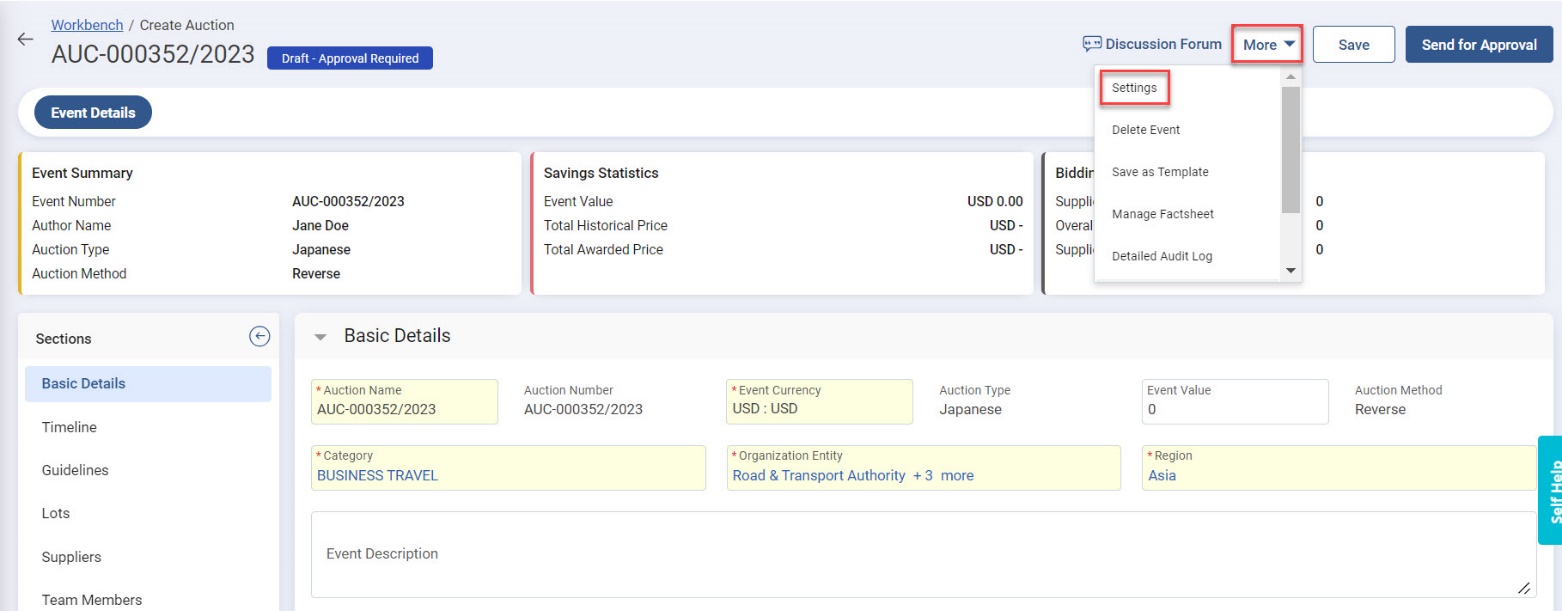
Task: Open the More dropdown menu
Action: click(1267, 45)
